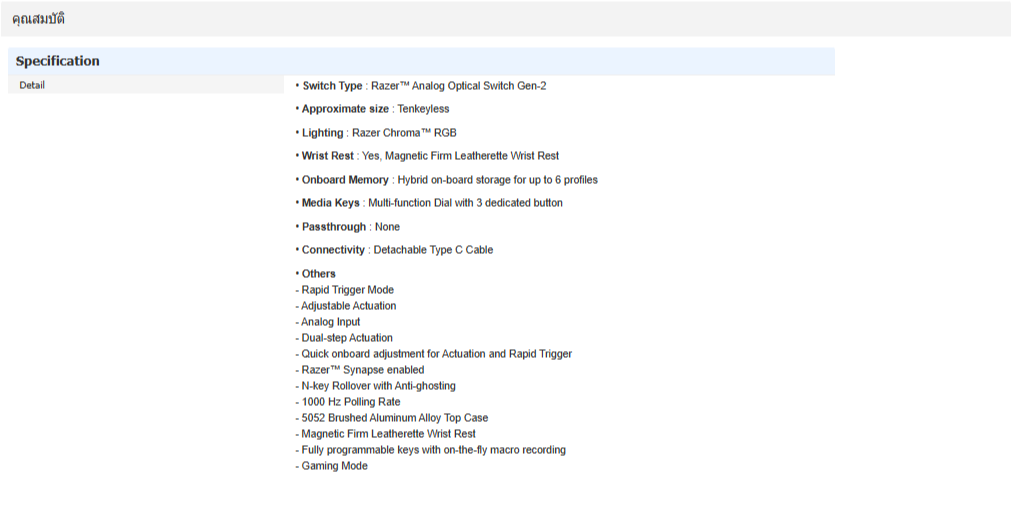The height and width of the screenshot is (514, 1014).
Task: Click the Analog Input entry
Action: 328,322
